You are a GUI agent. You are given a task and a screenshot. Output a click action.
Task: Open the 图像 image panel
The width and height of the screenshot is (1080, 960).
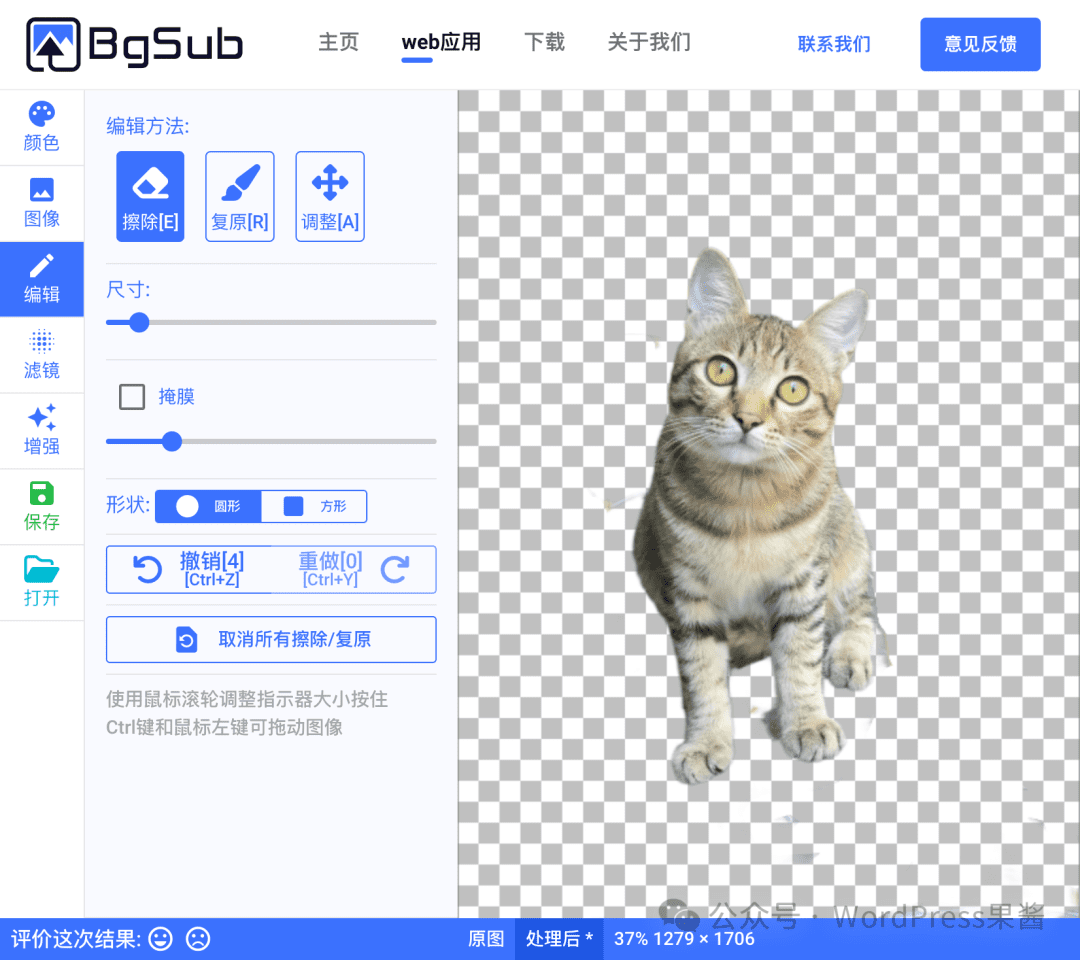tap(42, 203)
